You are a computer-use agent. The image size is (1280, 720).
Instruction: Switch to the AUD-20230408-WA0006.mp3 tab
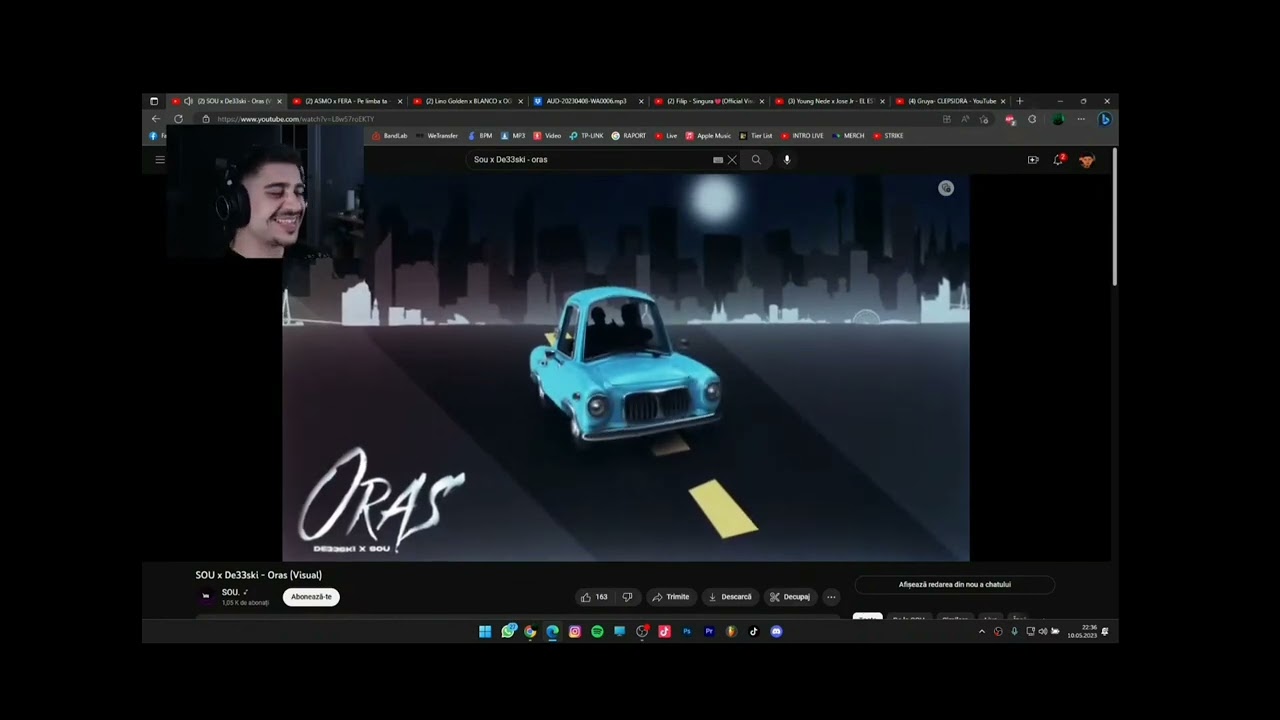tap(588, 101)
